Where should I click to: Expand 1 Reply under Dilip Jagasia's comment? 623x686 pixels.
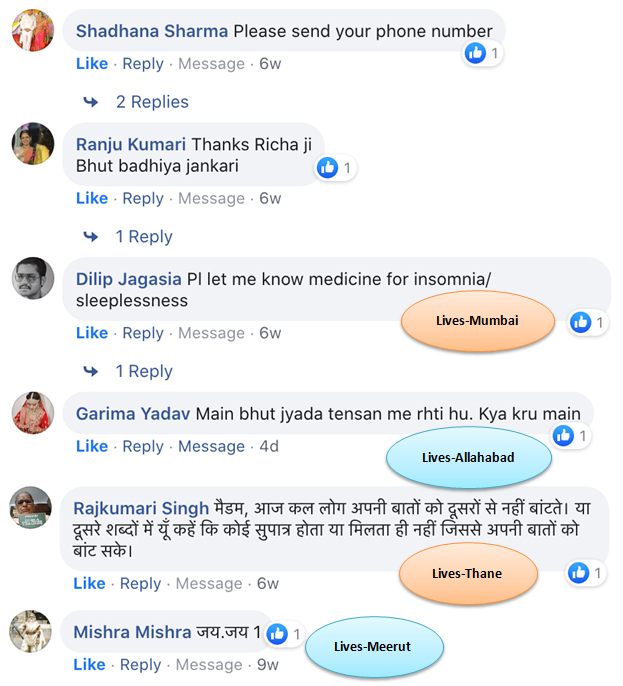(x=144, y=371)
